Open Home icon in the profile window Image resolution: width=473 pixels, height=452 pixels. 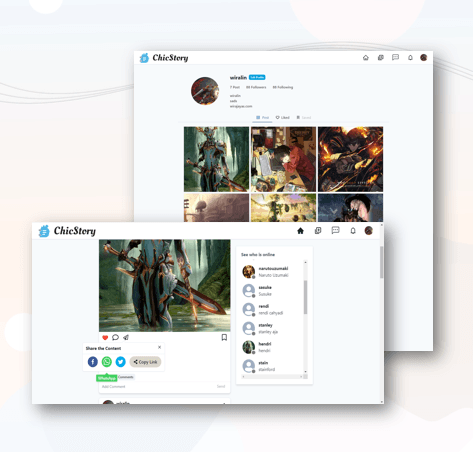pyautogui.click(x=366, y=58)
